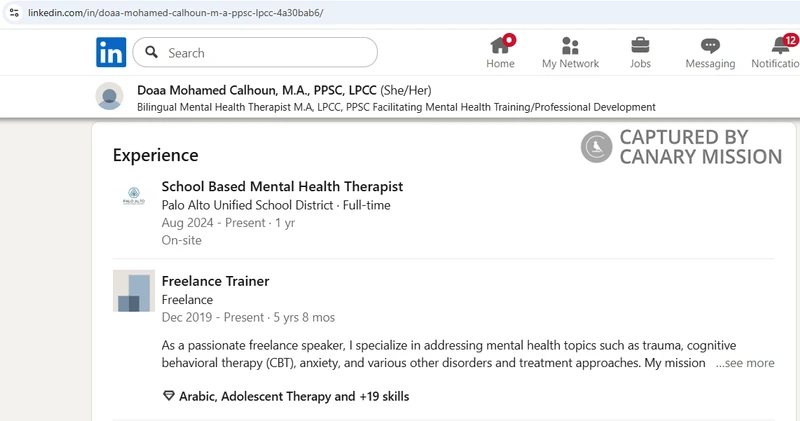Screen dimensions: 800x421
Task: Click the profile avatar in sticky header
Action: click(109, 96)
